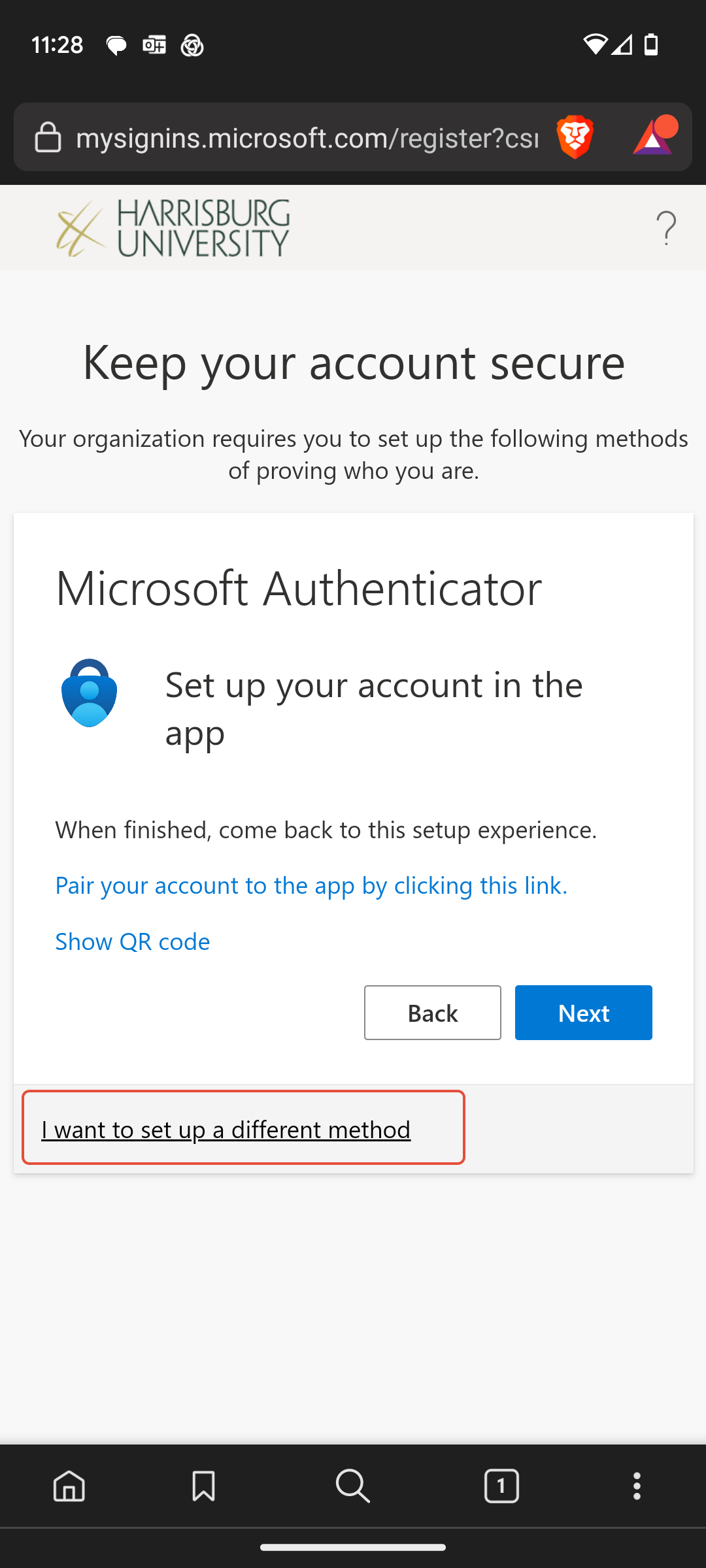Click the Harrisburg University logo
Screen dimensions: 706x1568
(x=173, y=228)
